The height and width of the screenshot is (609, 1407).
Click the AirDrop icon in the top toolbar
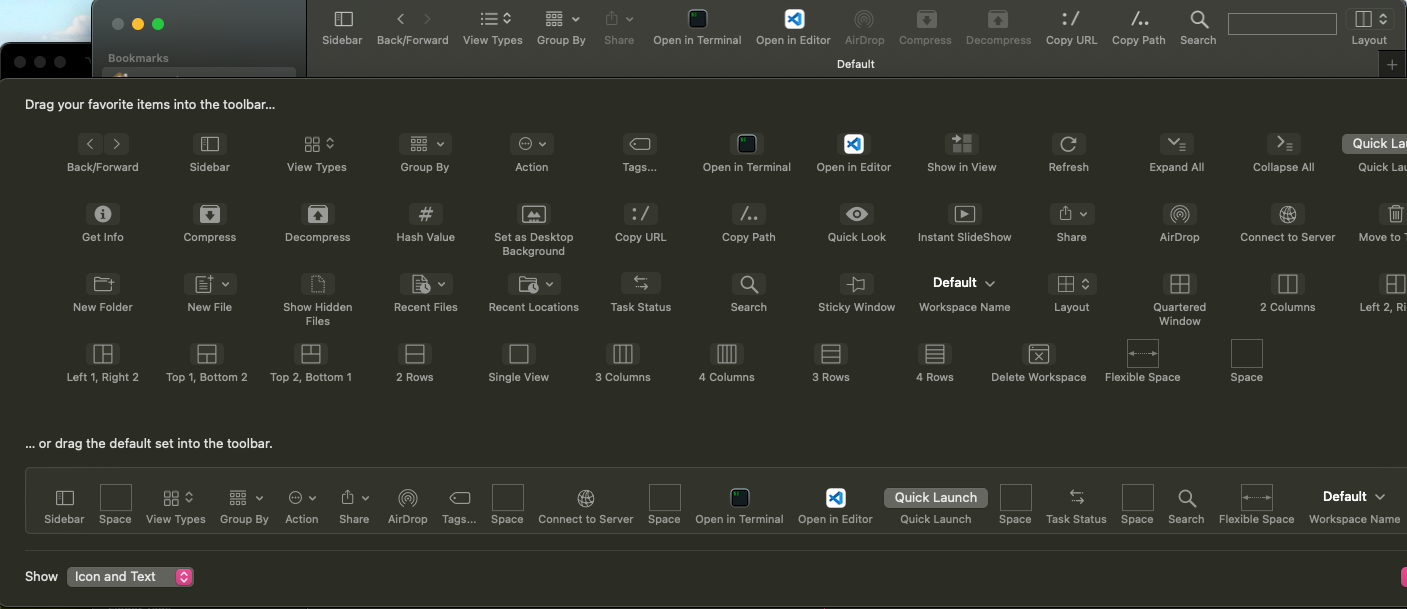[x=864, y=19]
